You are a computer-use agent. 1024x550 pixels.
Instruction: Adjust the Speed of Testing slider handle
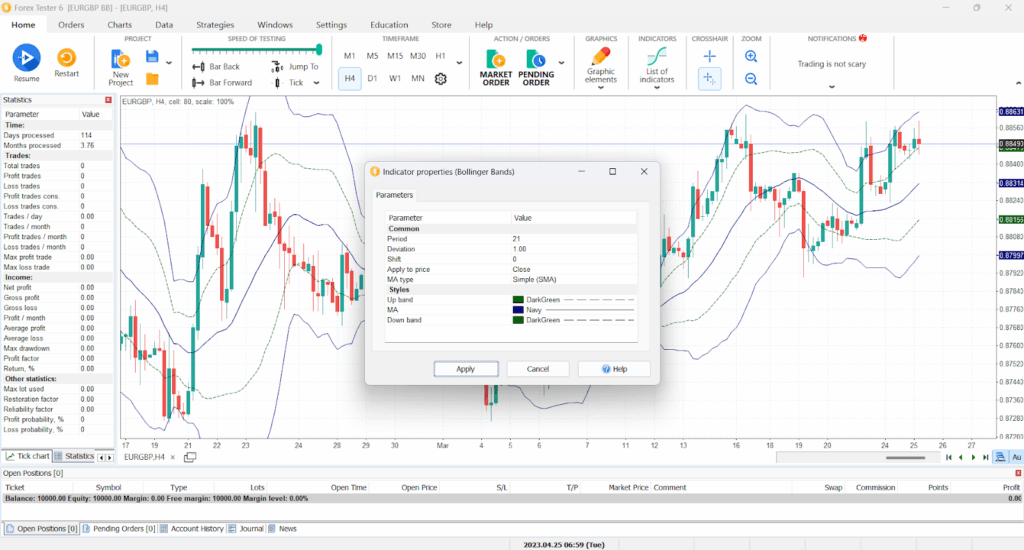tap(319, 50)
